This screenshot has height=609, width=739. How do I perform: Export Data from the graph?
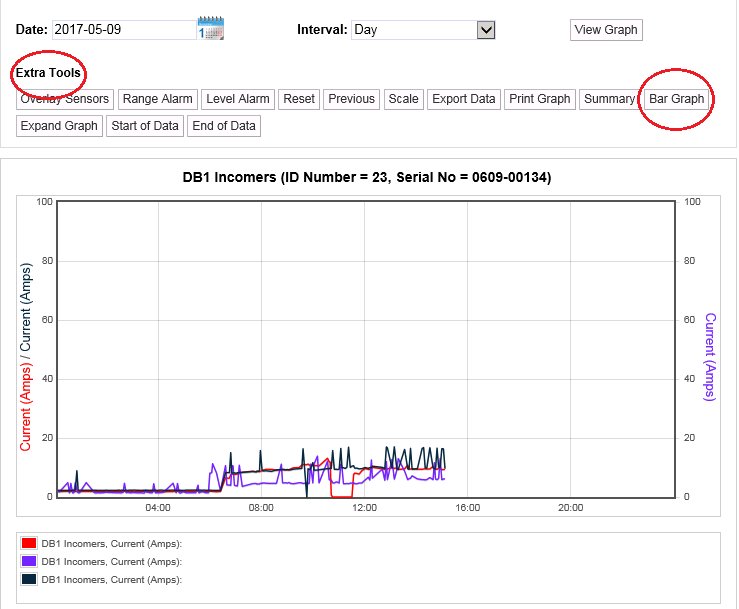click(x=463, y=99)
